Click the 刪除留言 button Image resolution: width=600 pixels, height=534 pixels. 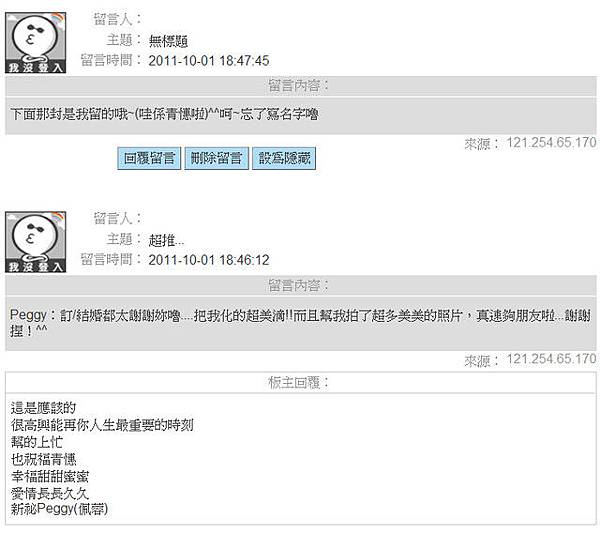point(217,158)
